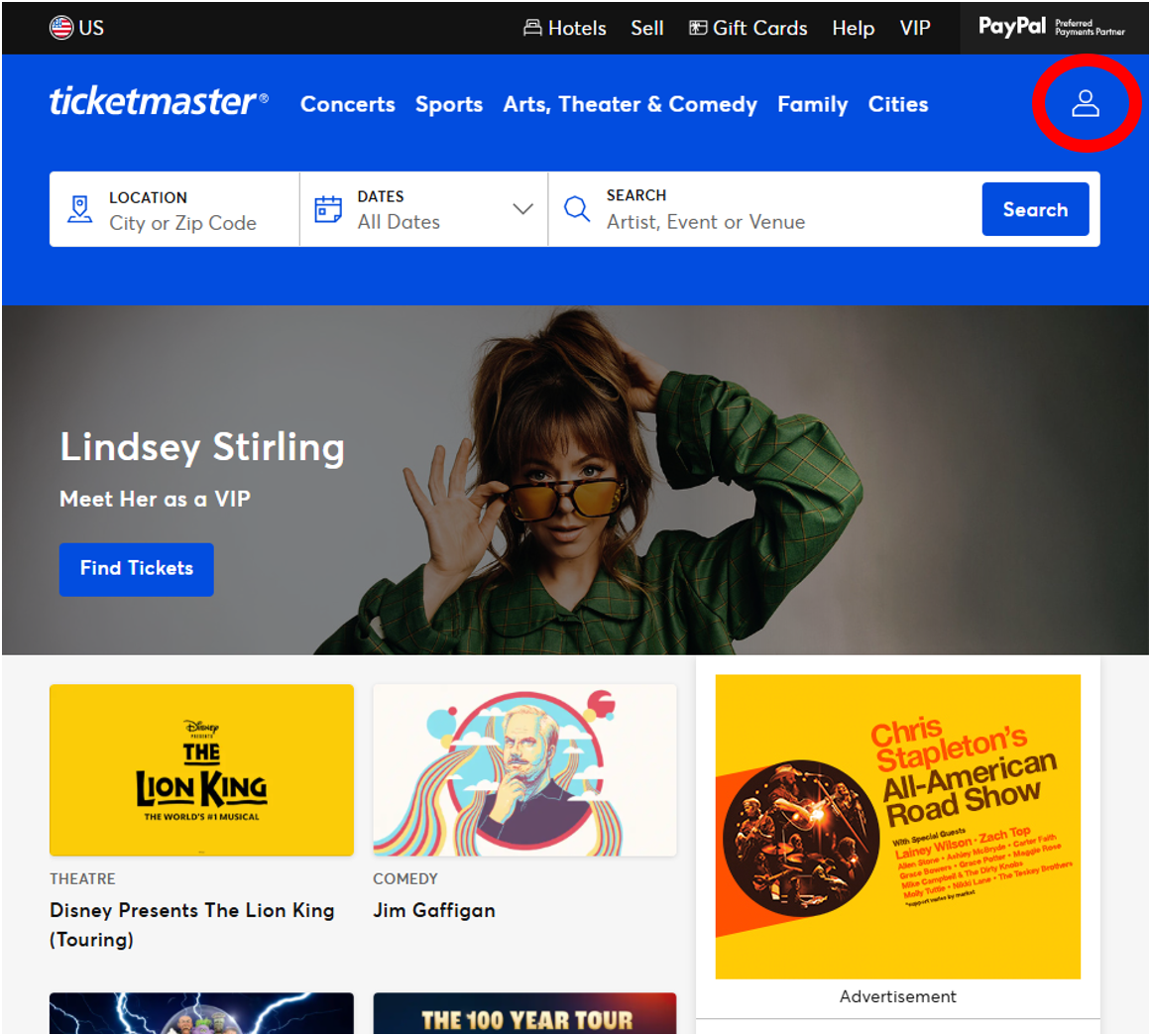Image resolution: width=1151 pixels, height=1036 pixels.
Task: Open Hotels link with bed icon
Action: 564,28
